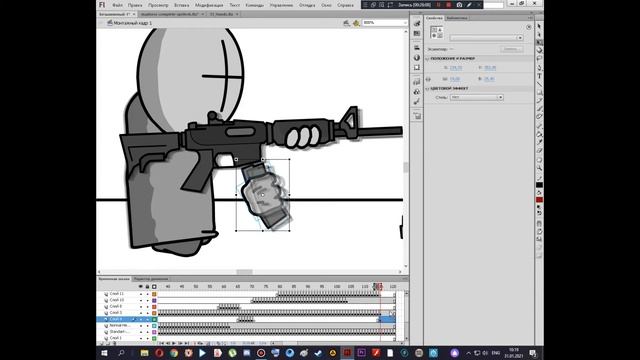Toggle outlines for all layers via header square
Screen dimensions: 640x360
(x=154, y=287)
